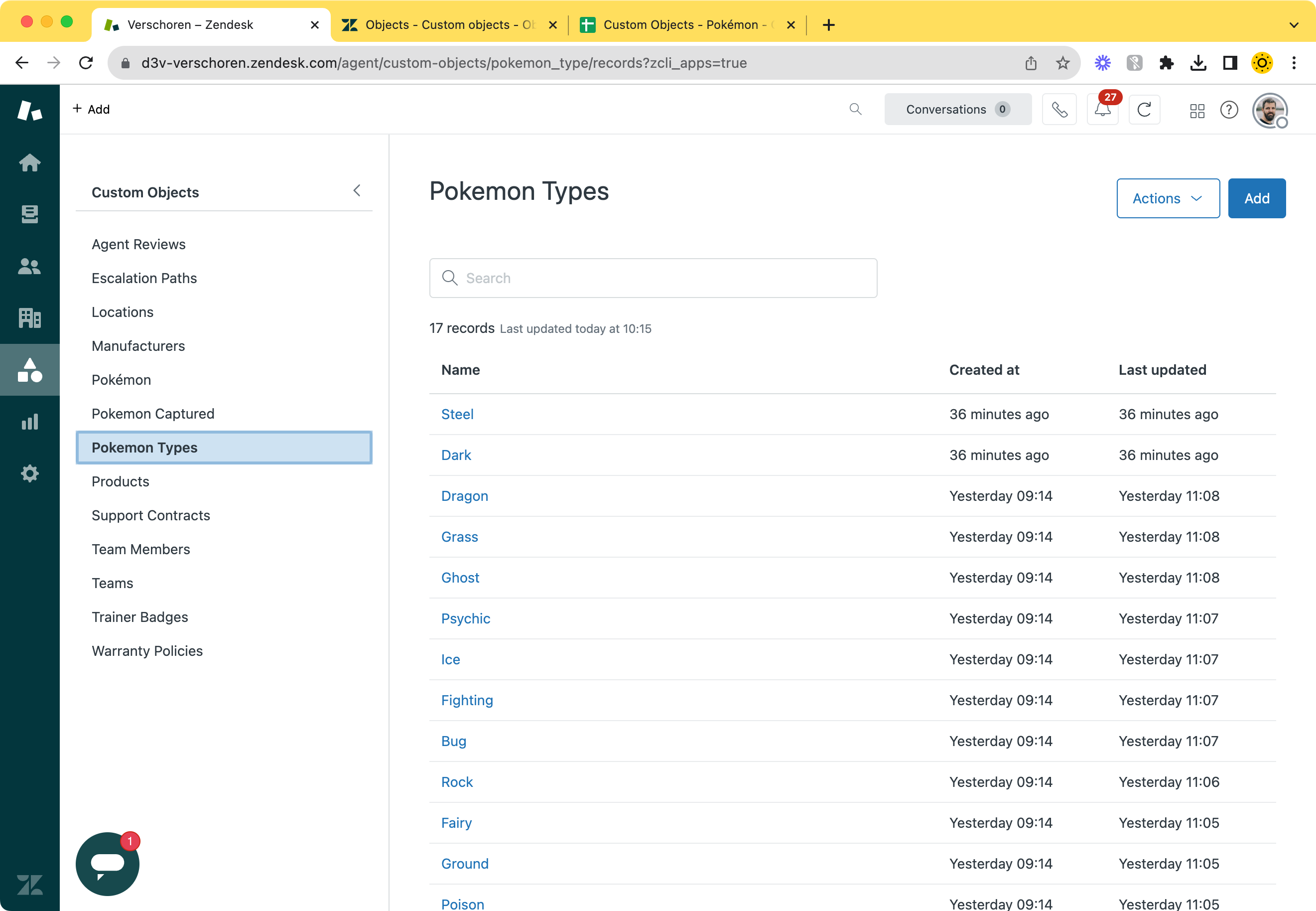Click inside the Search records field
The width and height of the screenshot is (1316, 911).
(x=653, y=278)
